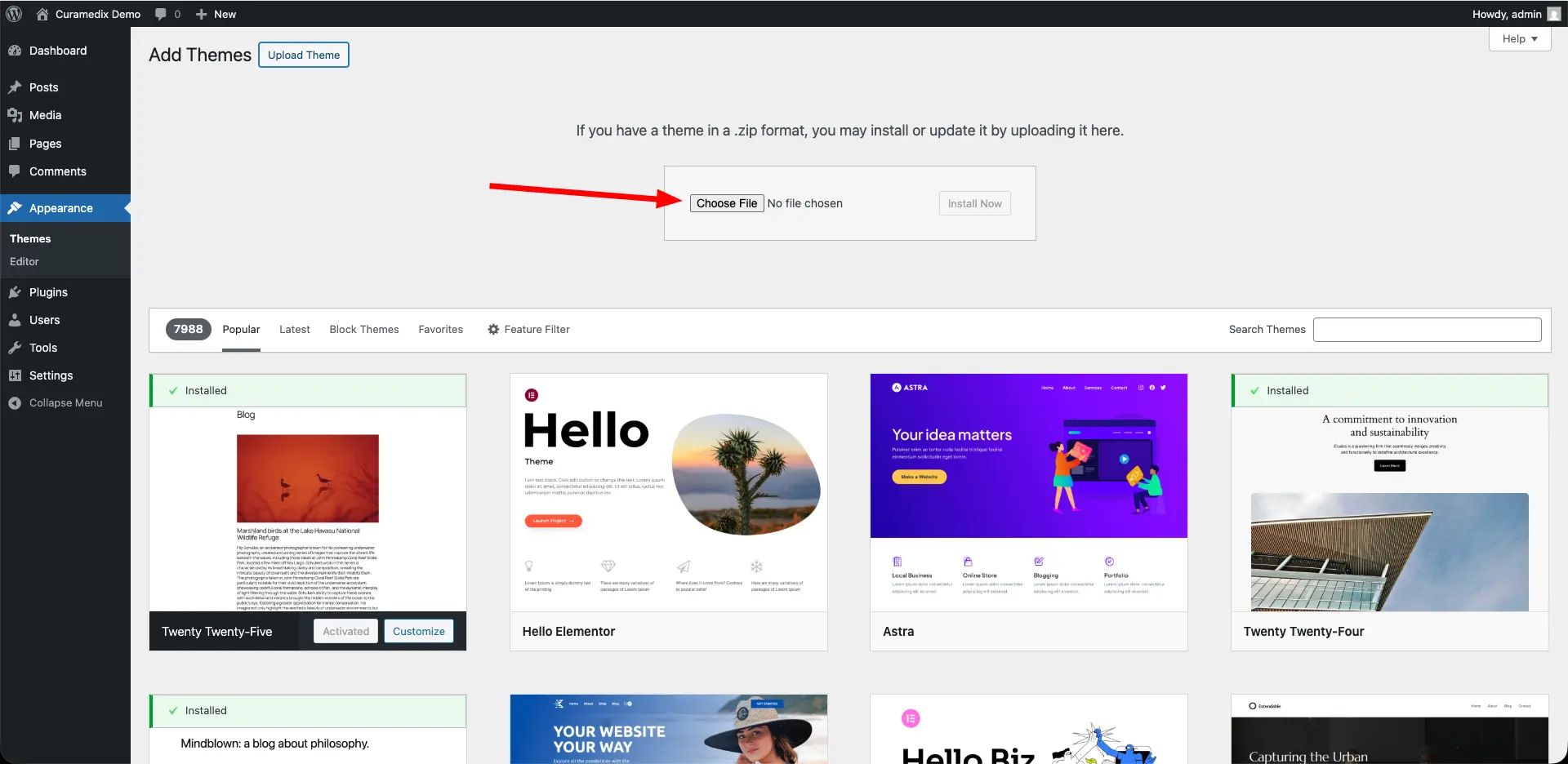The width and height of the screenshot is (1568, 764).
Task: Click the WordPress logo in the admin bar
Action: 13,13
